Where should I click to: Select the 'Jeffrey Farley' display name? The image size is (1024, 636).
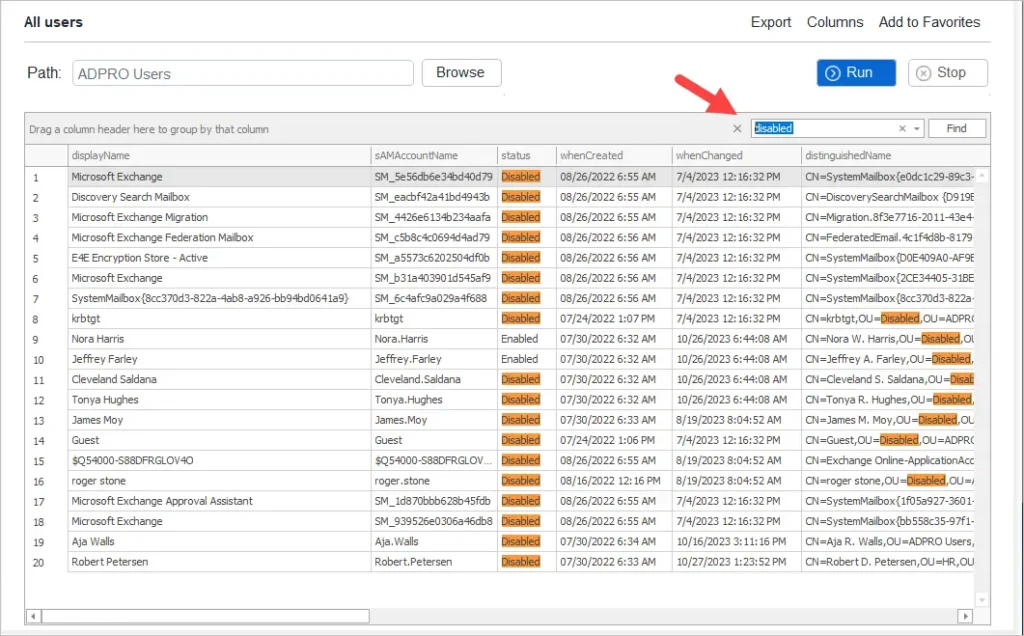[x=104, y=359]
